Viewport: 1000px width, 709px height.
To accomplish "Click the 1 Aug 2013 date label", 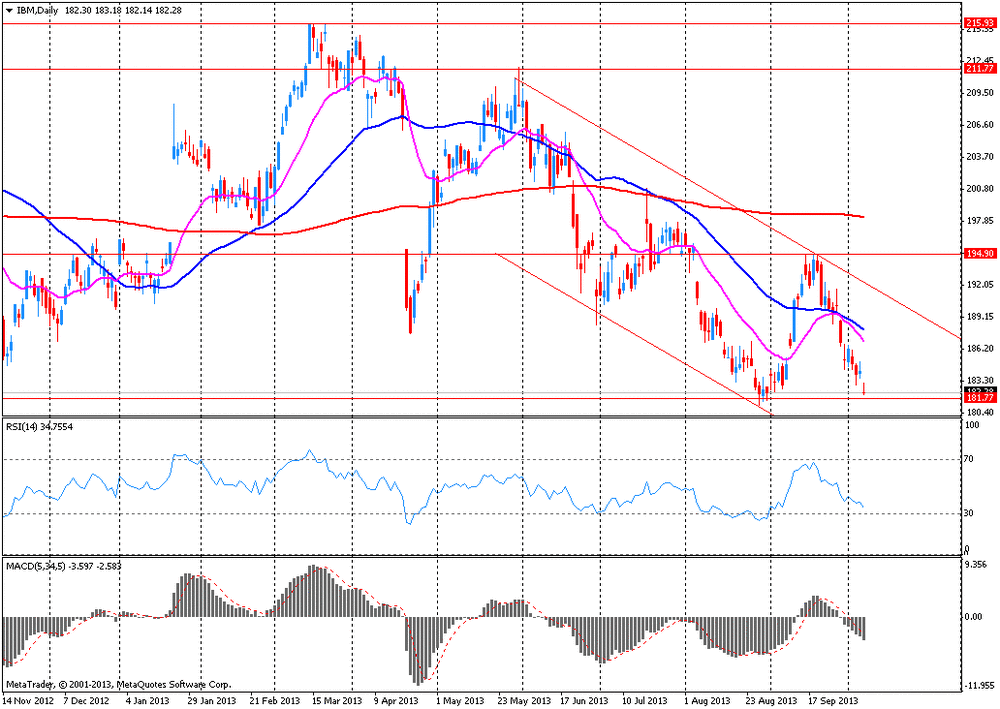I will 707,701.
